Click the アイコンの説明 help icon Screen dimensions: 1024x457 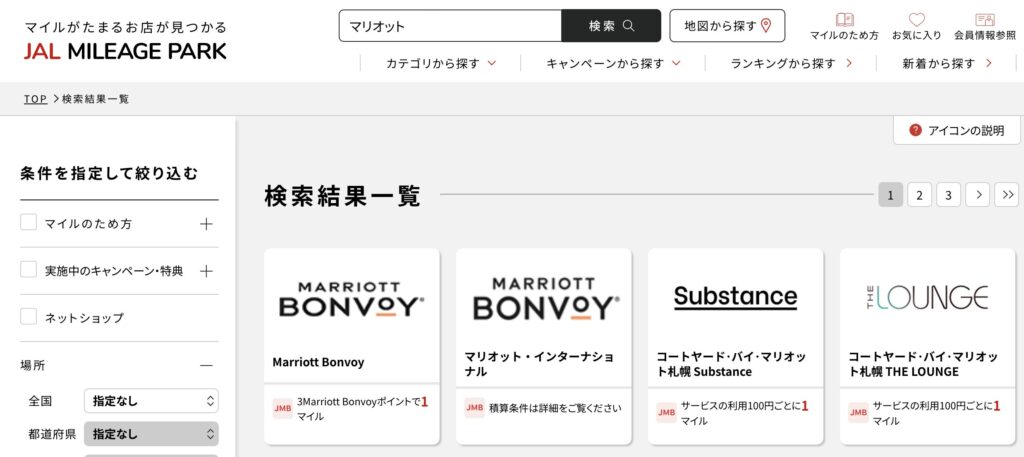tap(915, 130)
